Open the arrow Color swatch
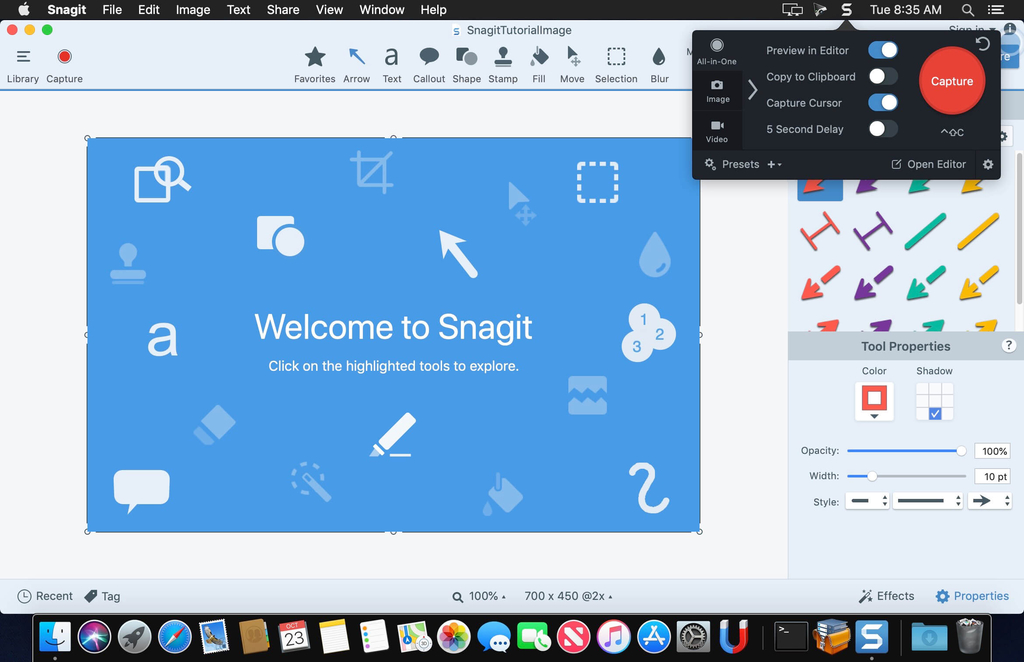This screenshot has height=662, width=1024. click(873, 398)
